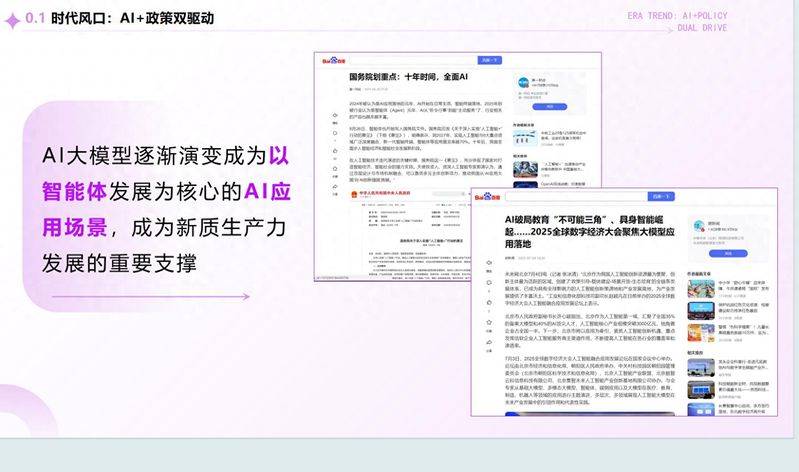Click 作者最新文章 heading in the AI破局教育 window
This screenshot has width=799, height=472.
coord(699,274)
